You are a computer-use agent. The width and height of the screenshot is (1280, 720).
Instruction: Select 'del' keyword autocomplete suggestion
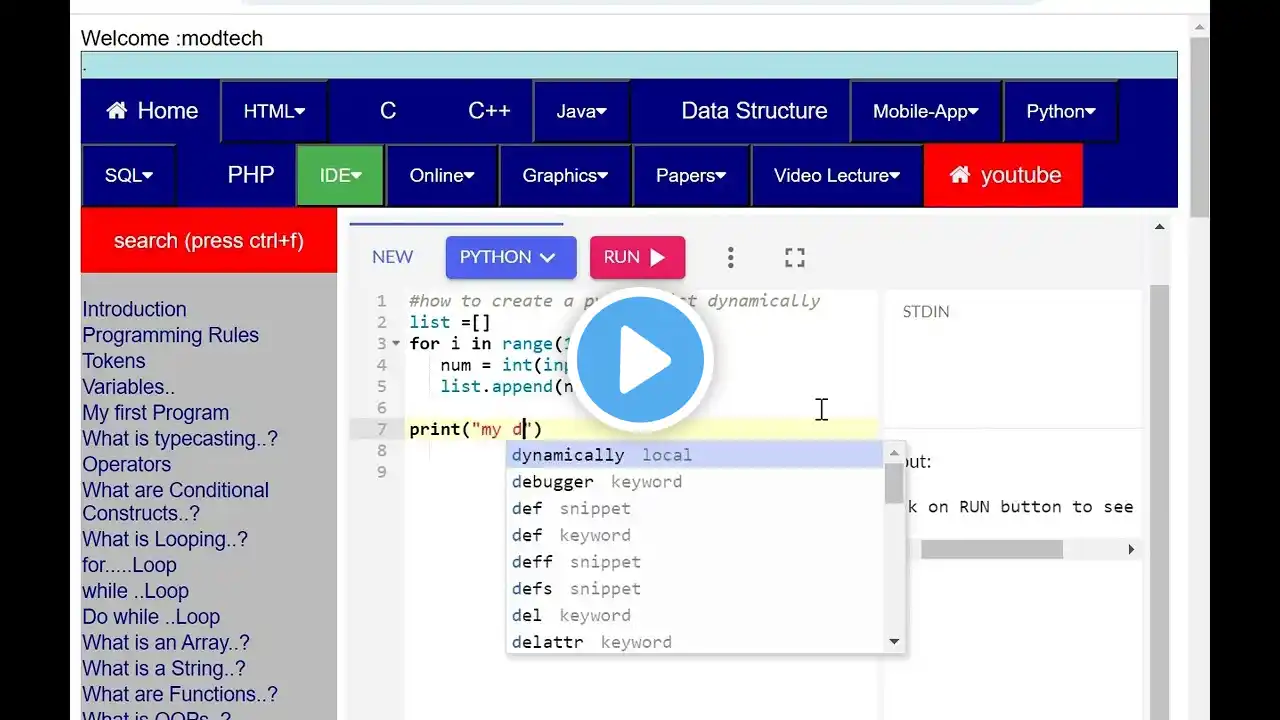point(695,616)
